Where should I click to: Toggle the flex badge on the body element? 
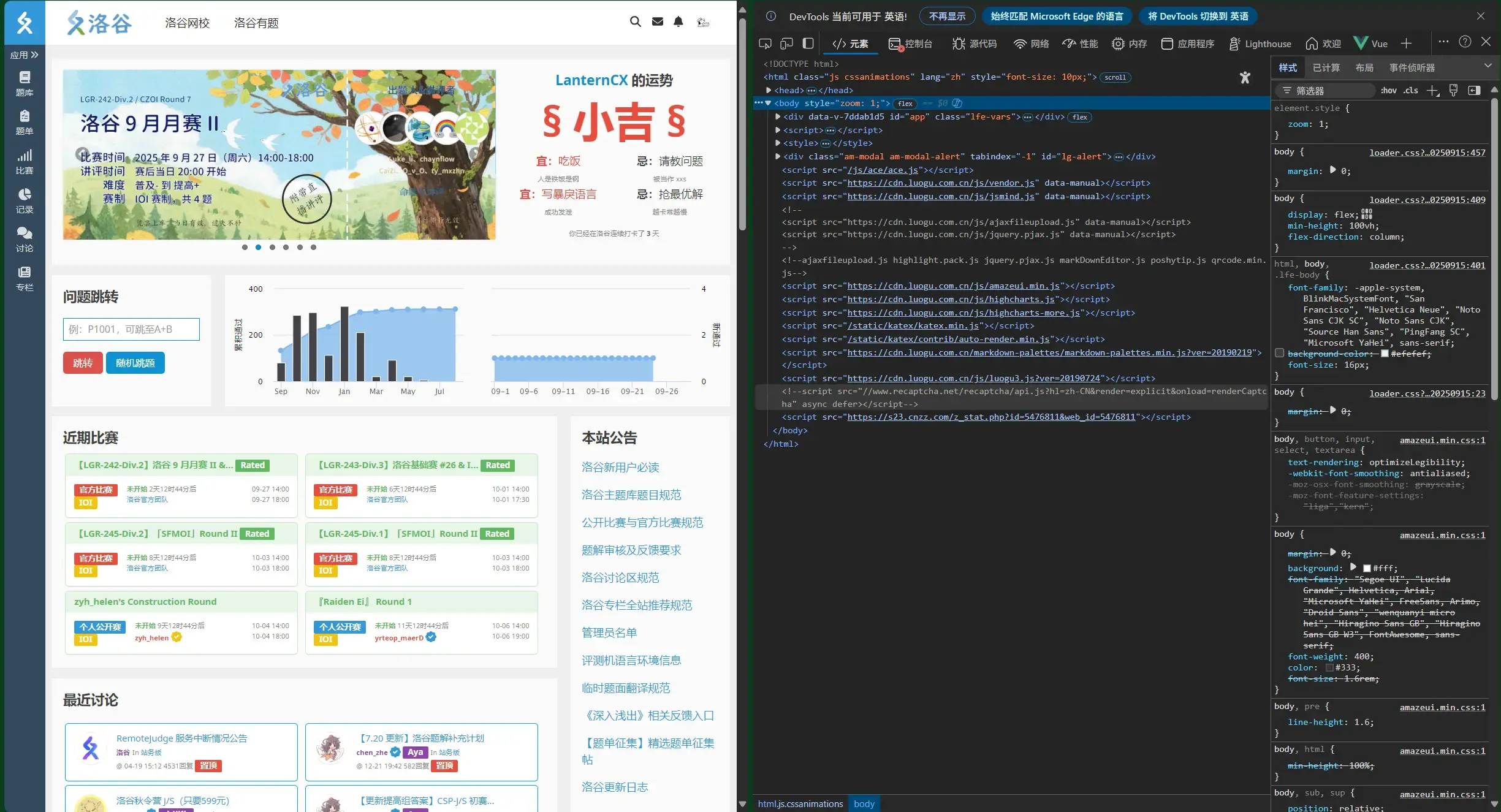click(x=905, y=104)
